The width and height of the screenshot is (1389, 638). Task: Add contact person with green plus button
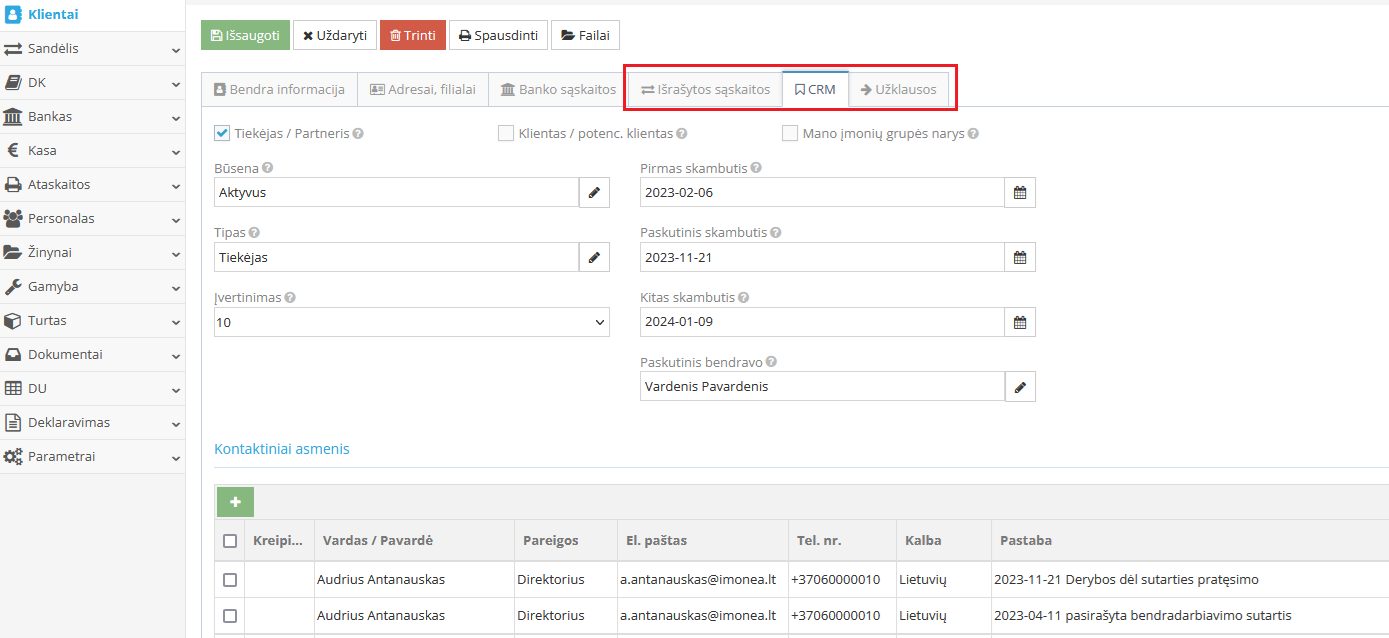[x=235, y=502]
